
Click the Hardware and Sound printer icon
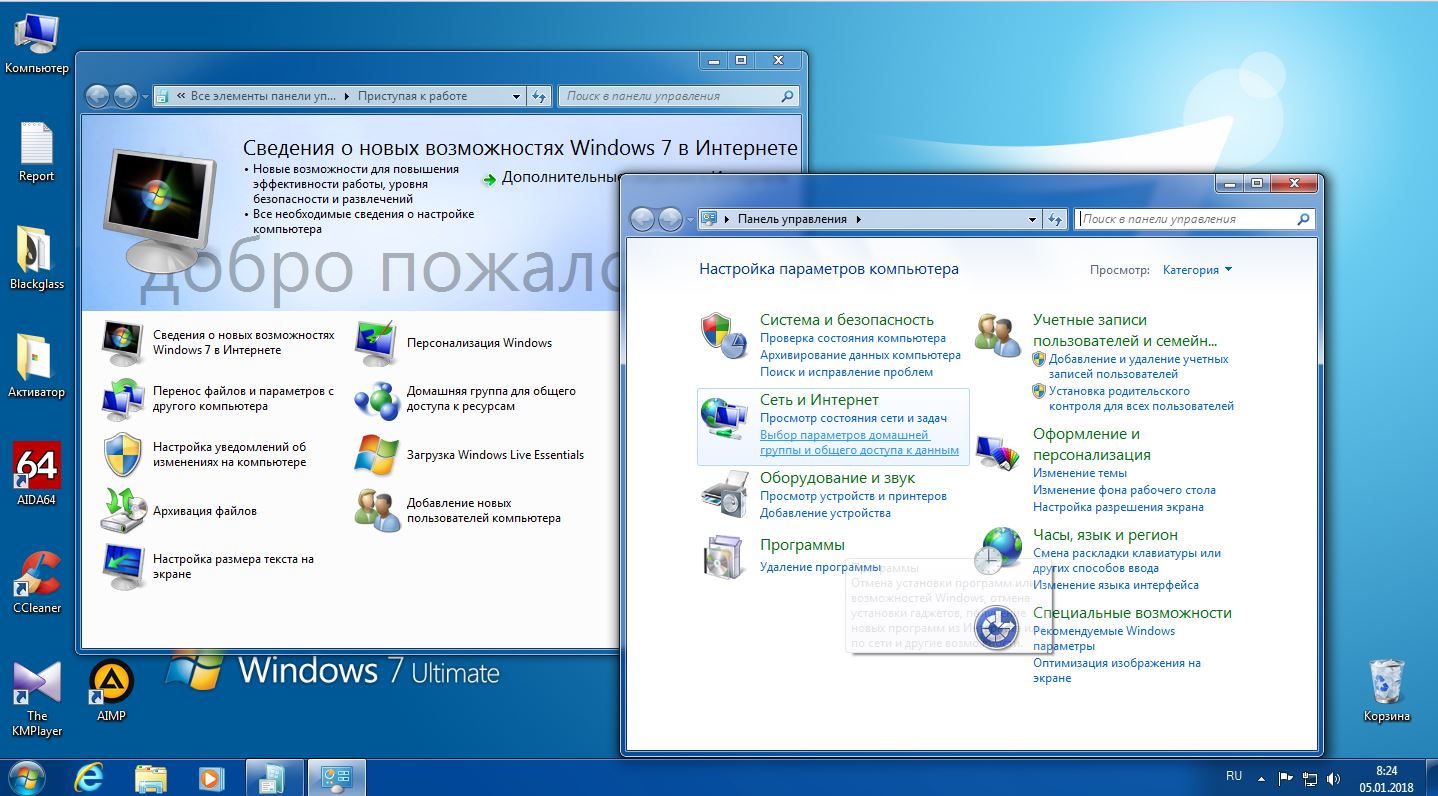point(723,494)
